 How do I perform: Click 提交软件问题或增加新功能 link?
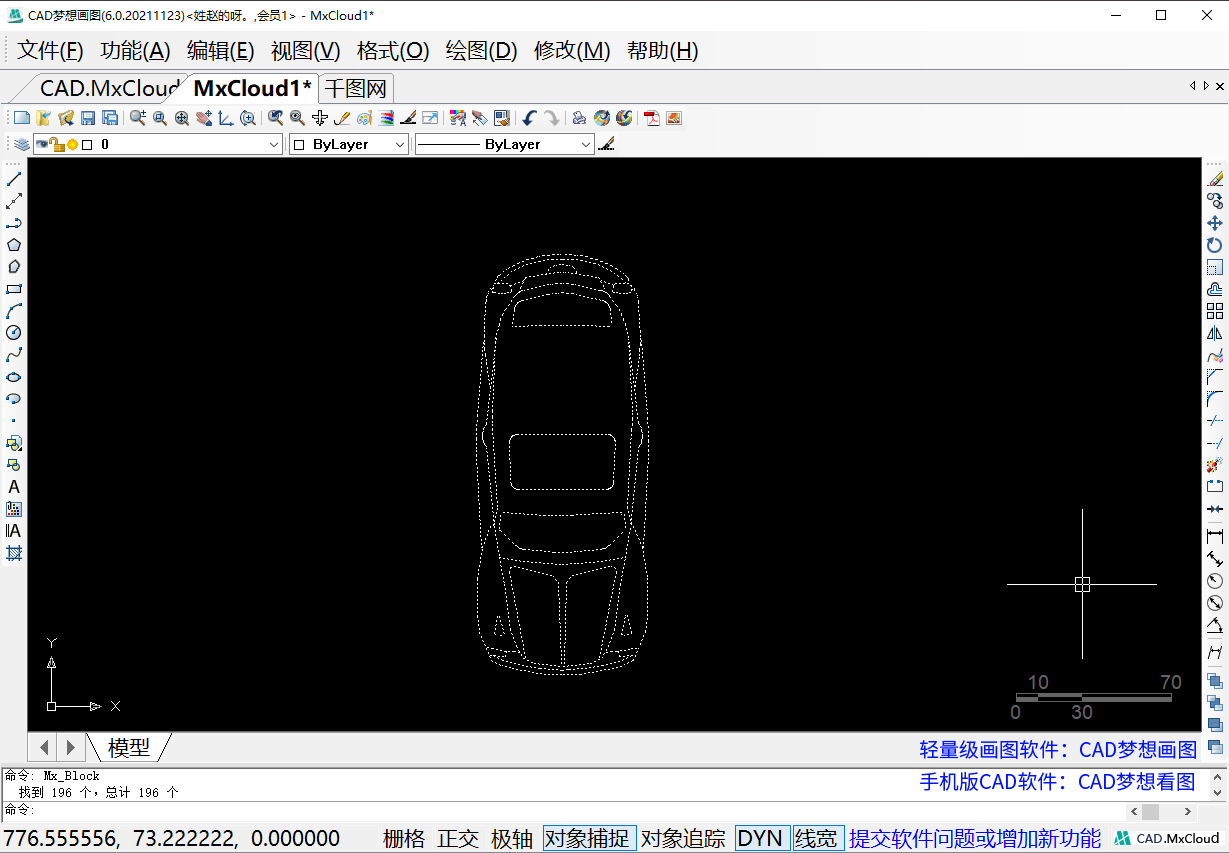coord(975,839)
